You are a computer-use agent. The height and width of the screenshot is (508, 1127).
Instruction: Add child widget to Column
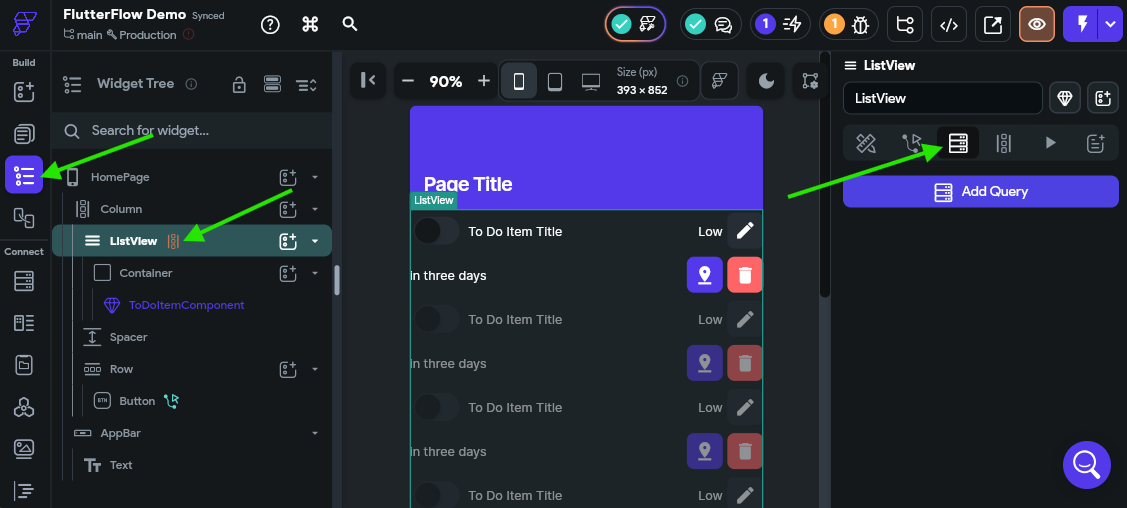click(288, 209)
